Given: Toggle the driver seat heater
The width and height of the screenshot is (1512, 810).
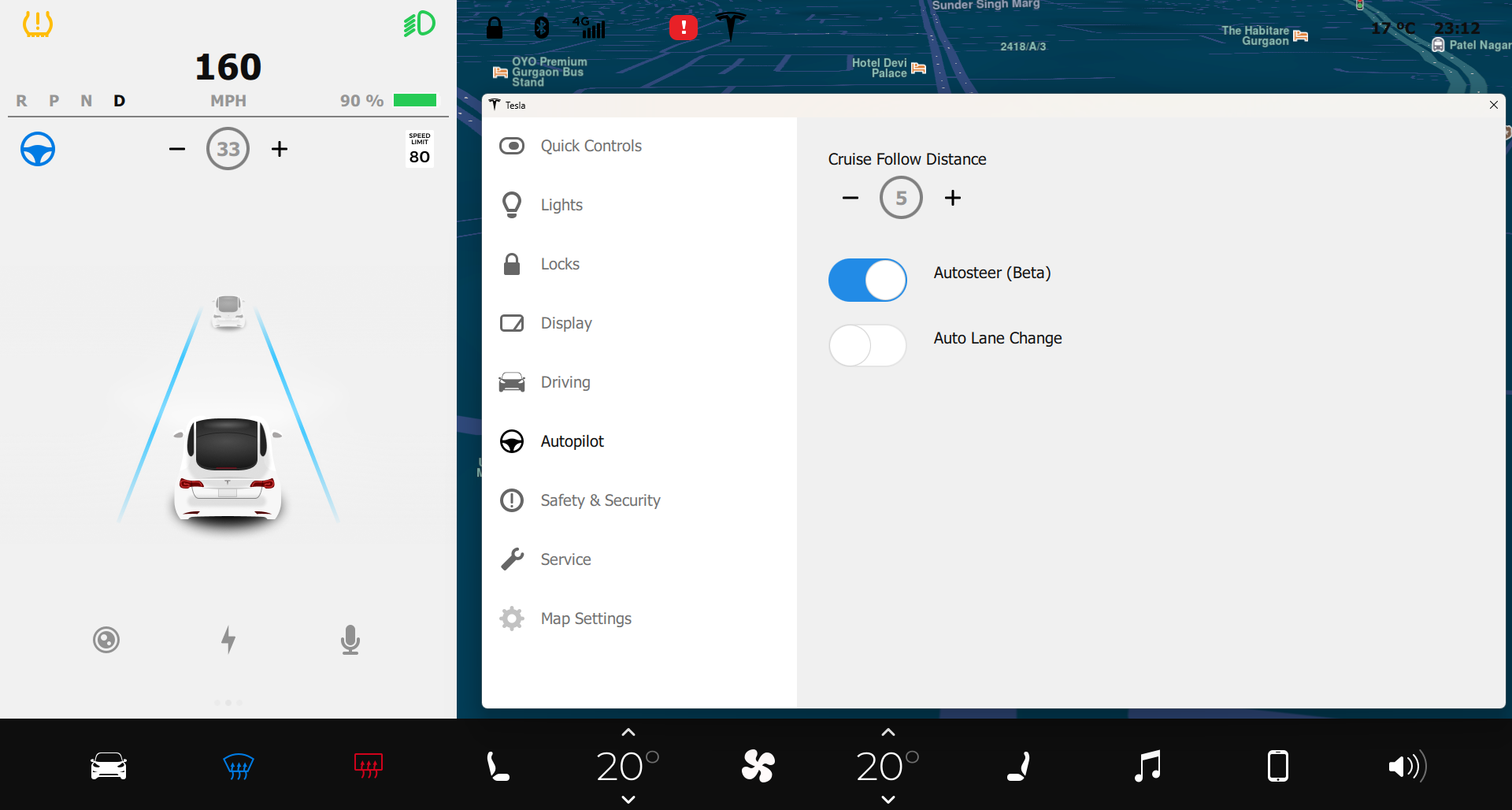Looking at the screenshot, I should click(498, 766).
